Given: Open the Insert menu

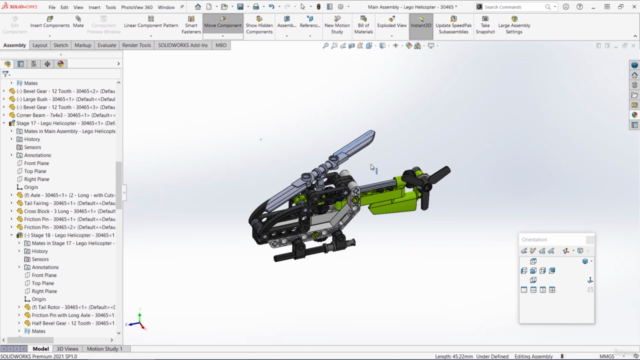Looking at the screenshot, I should [94, 7].
